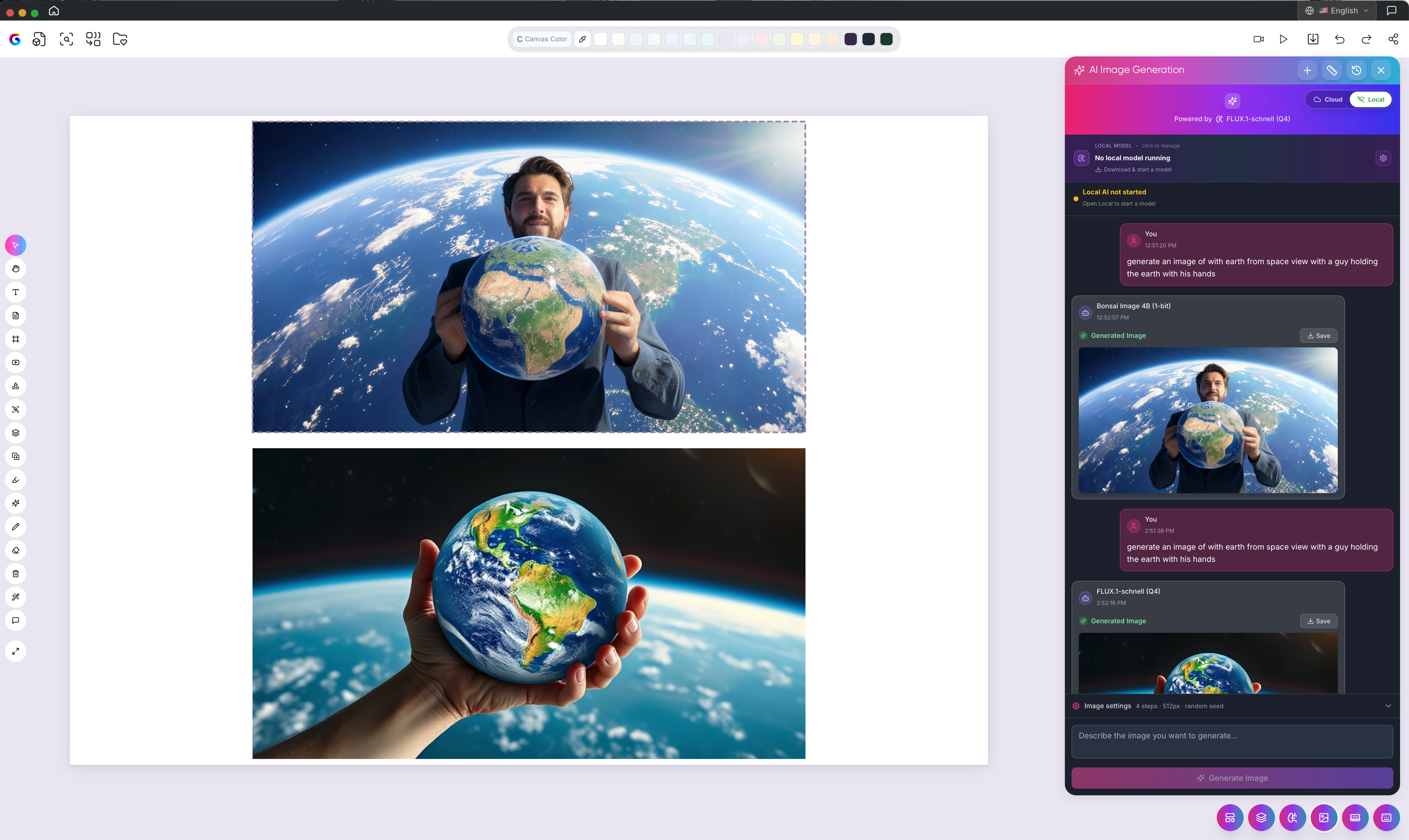Viewport: 1409px width, 840px height.
Task: Save the FLUX.1-schnell generated image
Action: click(1319, 622)
